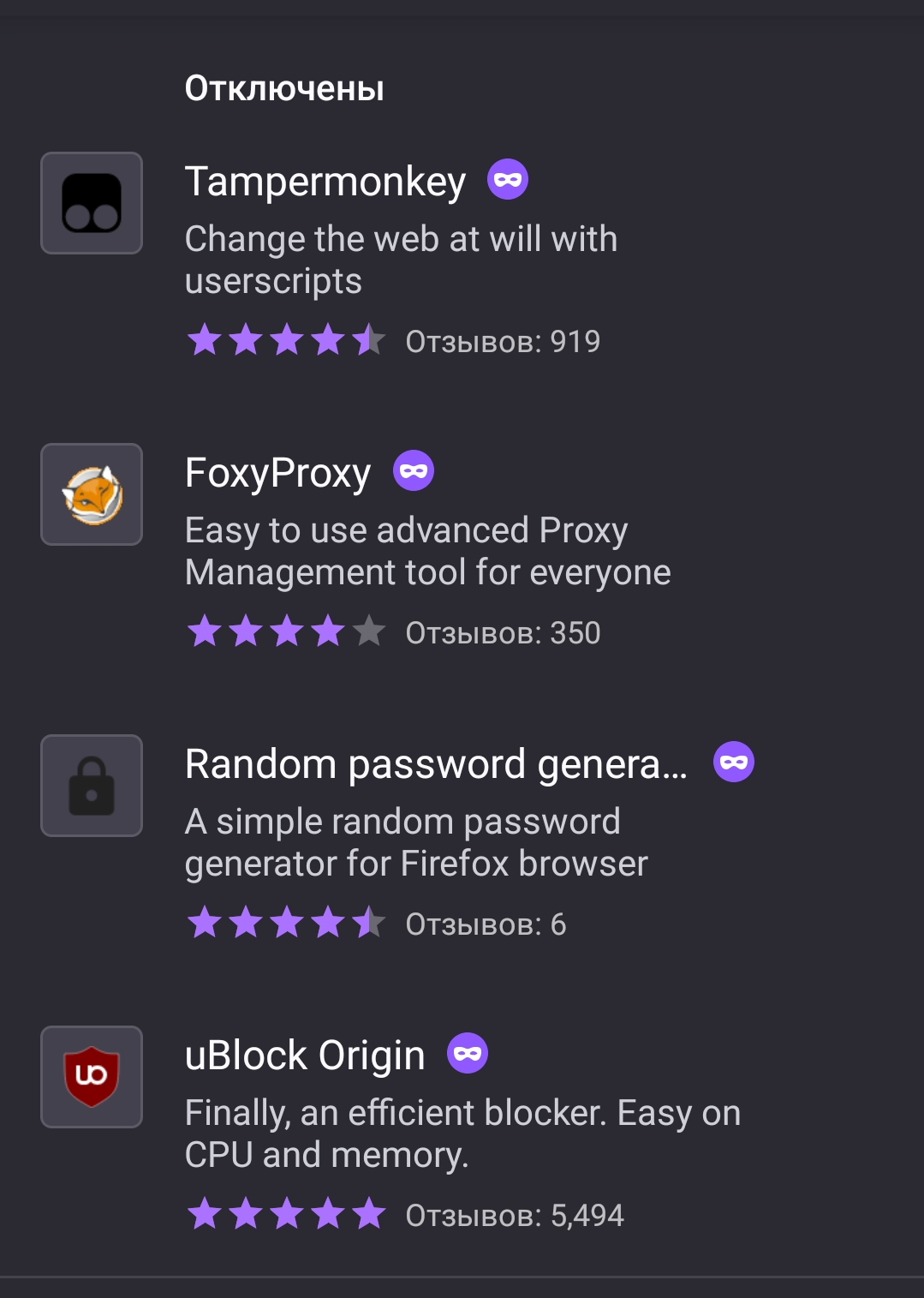Open the FoxyProxy extension title
The image size is (924, 1298).
coord(277,473)
